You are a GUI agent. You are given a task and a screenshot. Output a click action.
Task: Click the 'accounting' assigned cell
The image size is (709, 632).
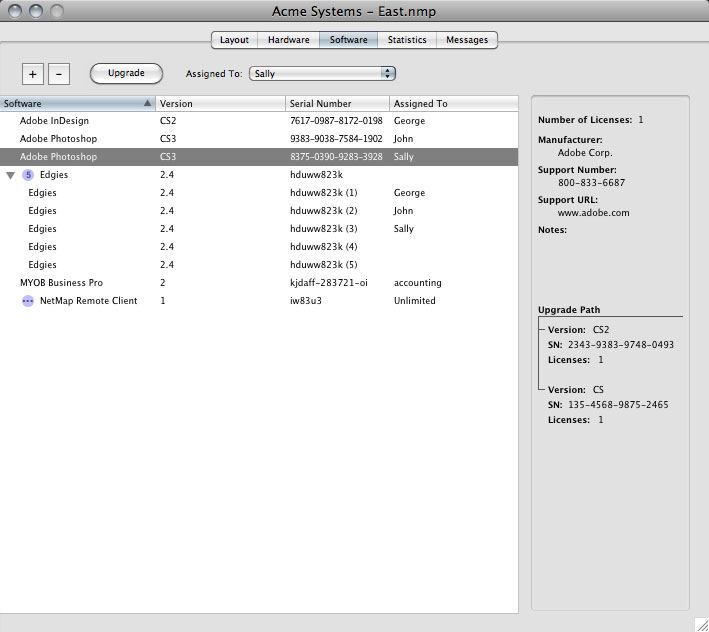point(417,283)
